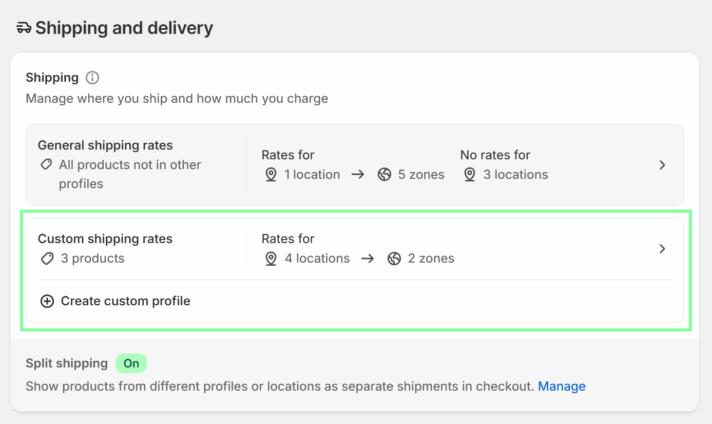Click the globe icon beside 5 zones
Screen dimensions: 712x424
(384, 174)
